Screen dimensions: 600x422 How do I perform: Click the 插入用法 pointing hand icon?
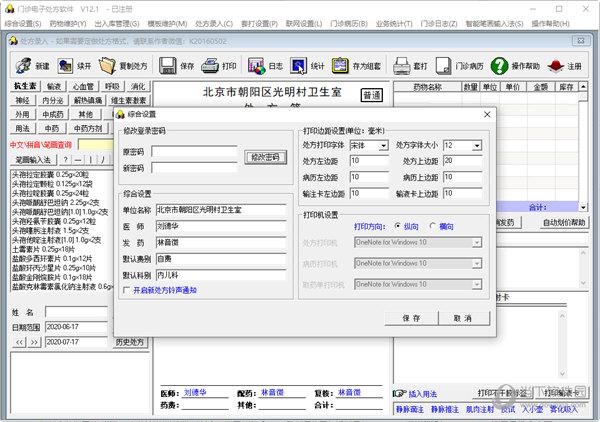[399, 393]
